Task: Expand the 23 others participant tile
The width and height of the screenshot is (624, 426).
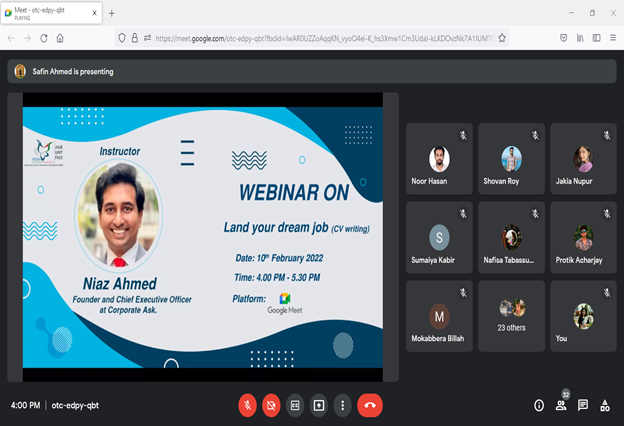Action: [512, 315]
